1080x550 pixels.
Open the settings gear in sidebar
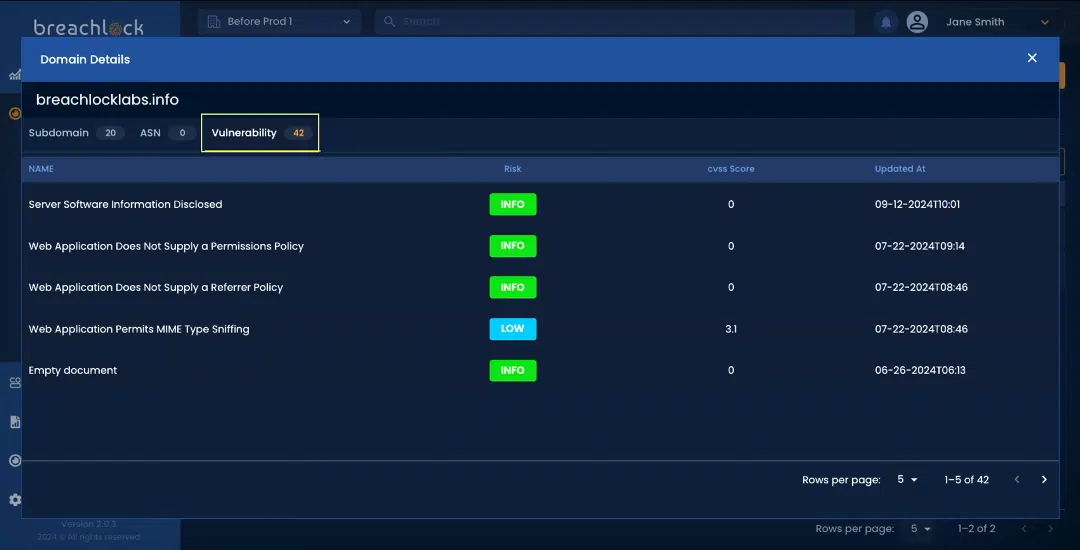[14, 500]
